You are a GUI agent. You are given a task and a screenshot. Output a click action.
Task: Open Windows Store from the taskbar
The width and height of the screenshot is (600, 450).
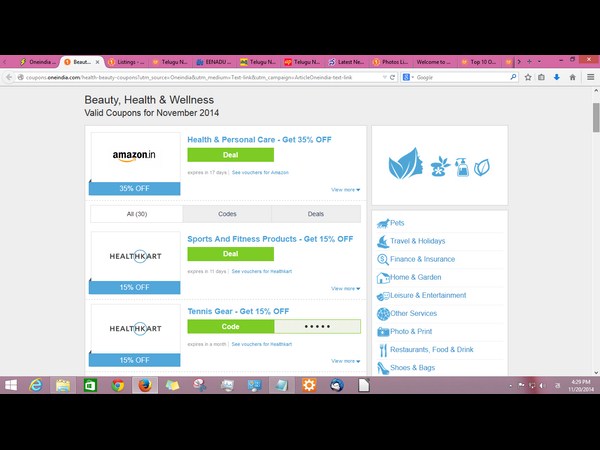point(90,385)
